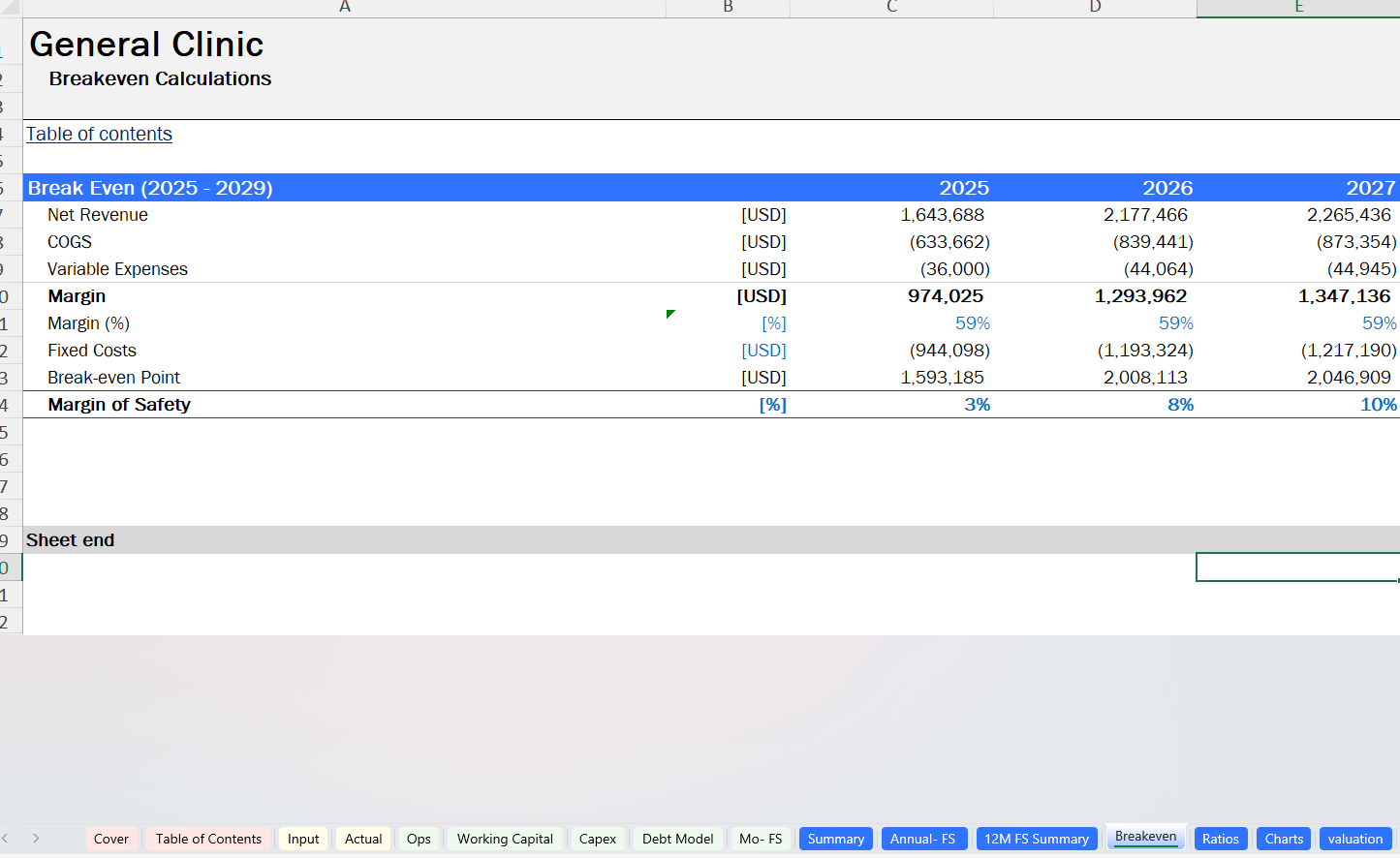The width and height of the screenshot is (1400, 858).
Task: Open the Table of contents hyperlink
Action: [x=99, y=135]
